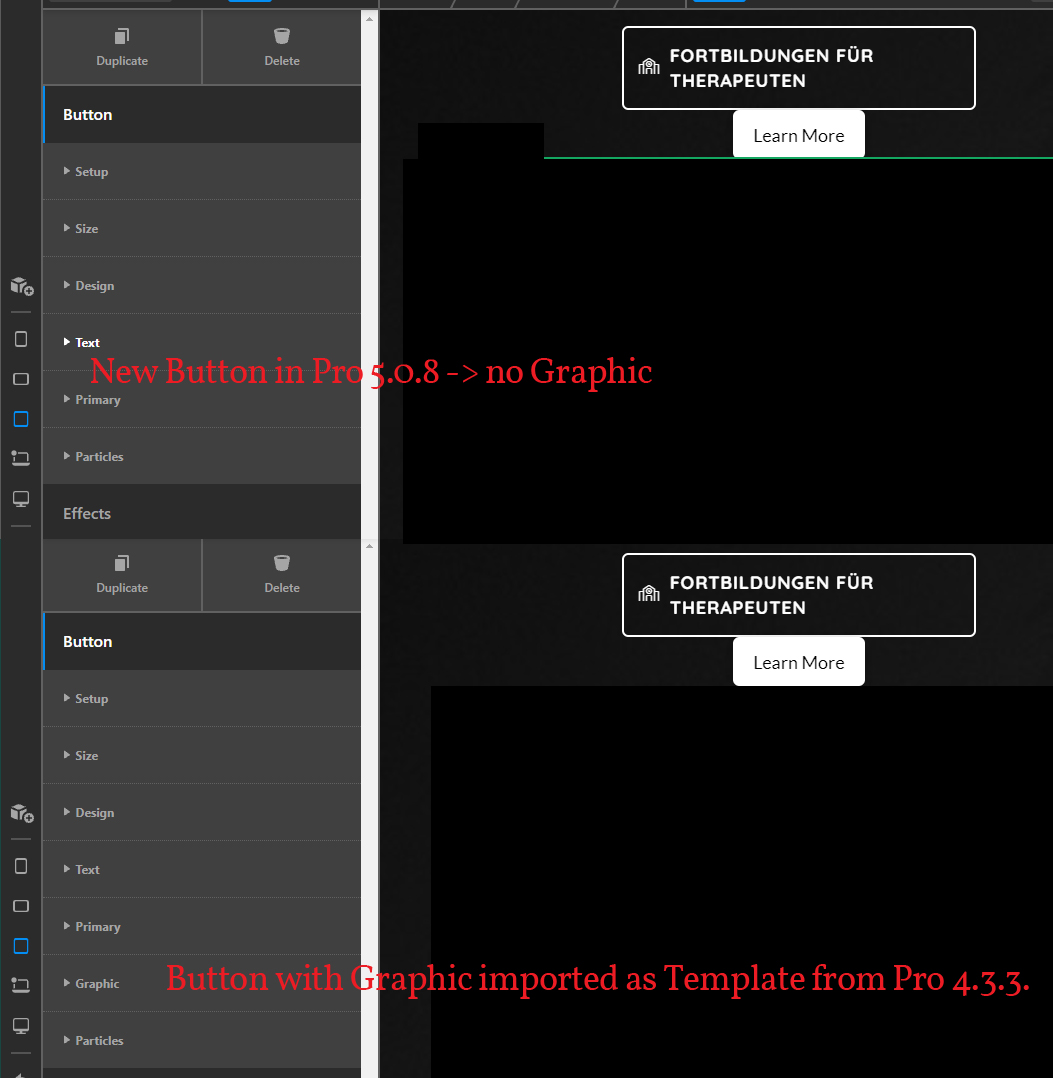Open the Effects heading in upper panel
The width and height of the screenshot is (1053, 1078).
pyautogui.click(x=87, y=513)
